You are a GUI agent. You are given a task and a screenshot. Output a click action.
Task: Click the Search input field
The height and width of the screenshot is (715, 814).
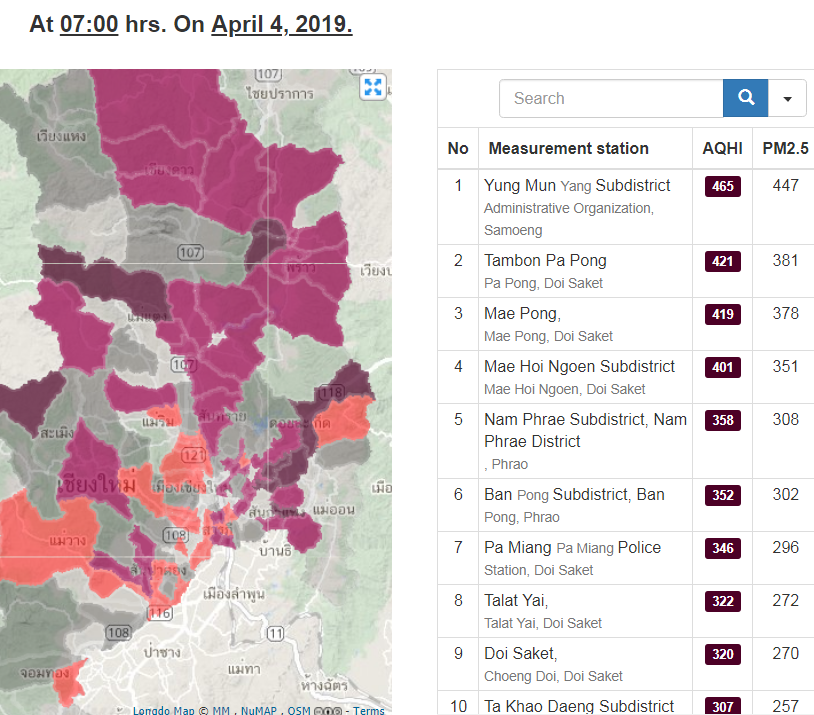[x=610, y=98]
